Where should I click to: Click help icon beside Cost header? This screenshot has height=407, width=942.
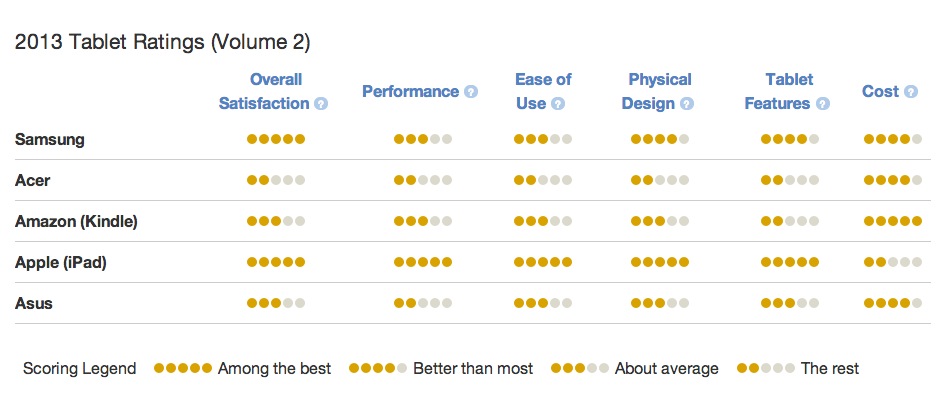911,92
